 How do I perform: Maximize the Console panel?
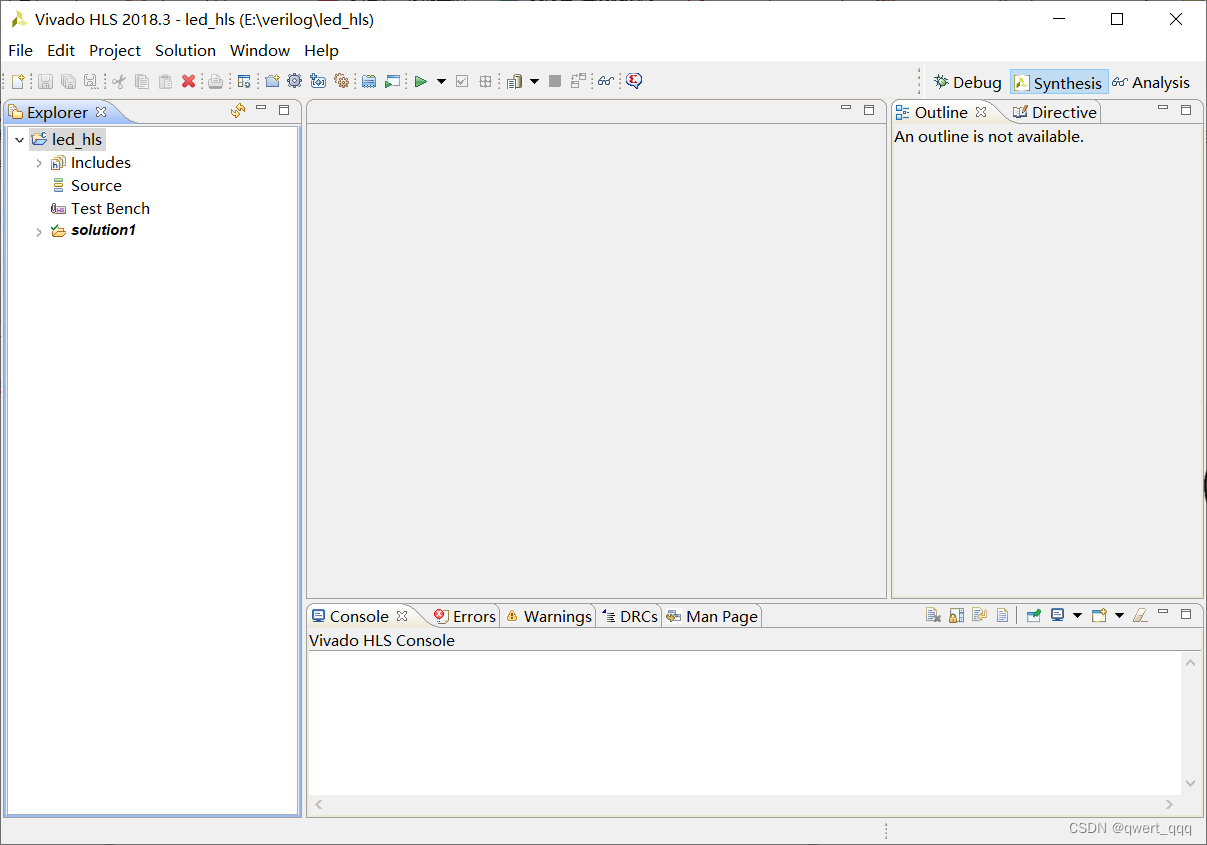point(1186,614)
